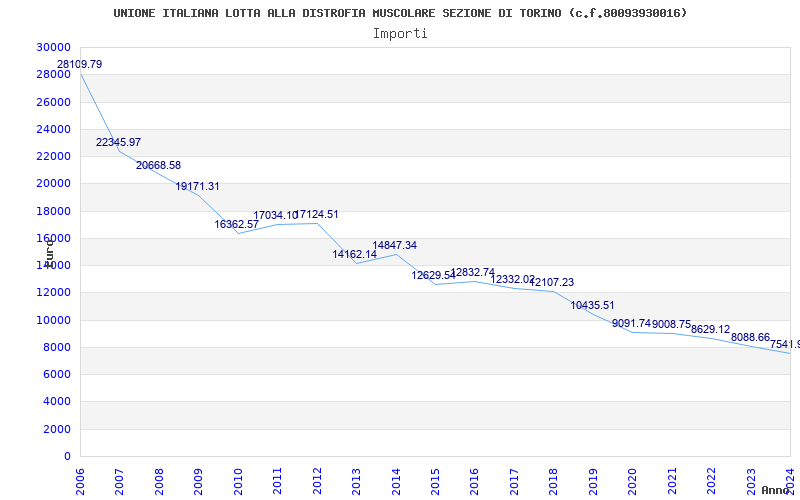This screenshot has width=800, height=500.
Task: Click the 2006 year label
Action: [x=81, y=482]
